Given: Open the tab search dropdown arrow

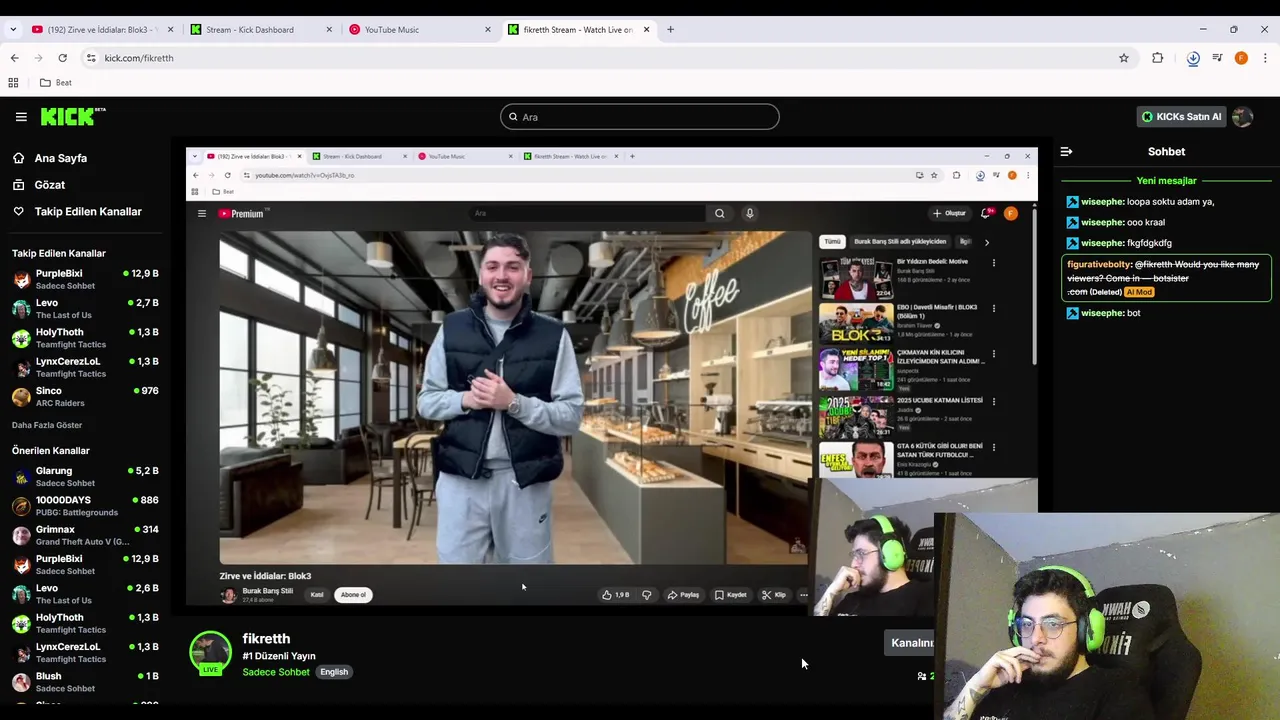Looking at the screenshot, I should (13, 29).
